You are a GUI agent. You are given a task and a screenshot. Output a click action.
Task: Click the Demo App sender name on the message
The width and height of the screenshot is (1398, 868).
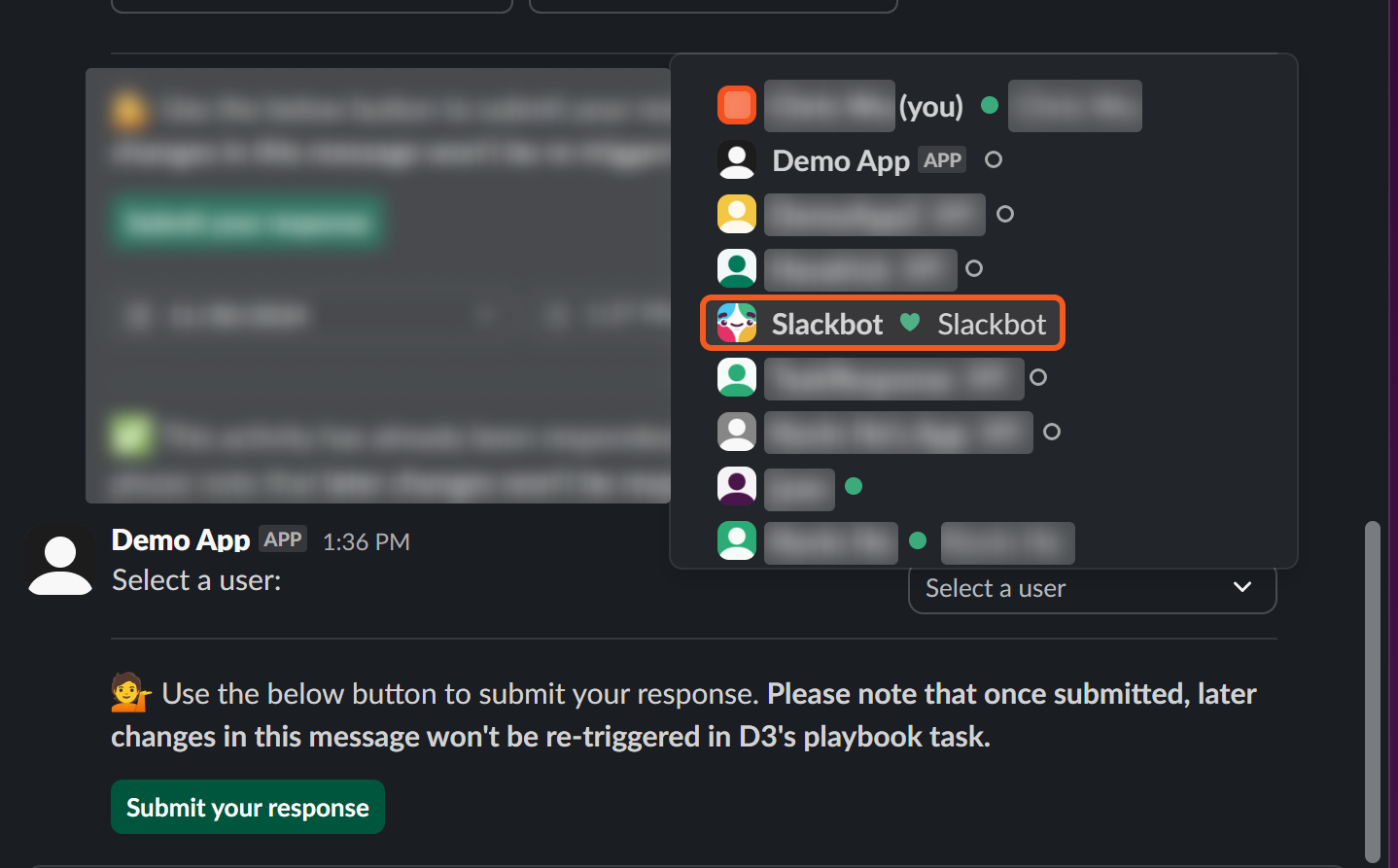pos(181,539)
